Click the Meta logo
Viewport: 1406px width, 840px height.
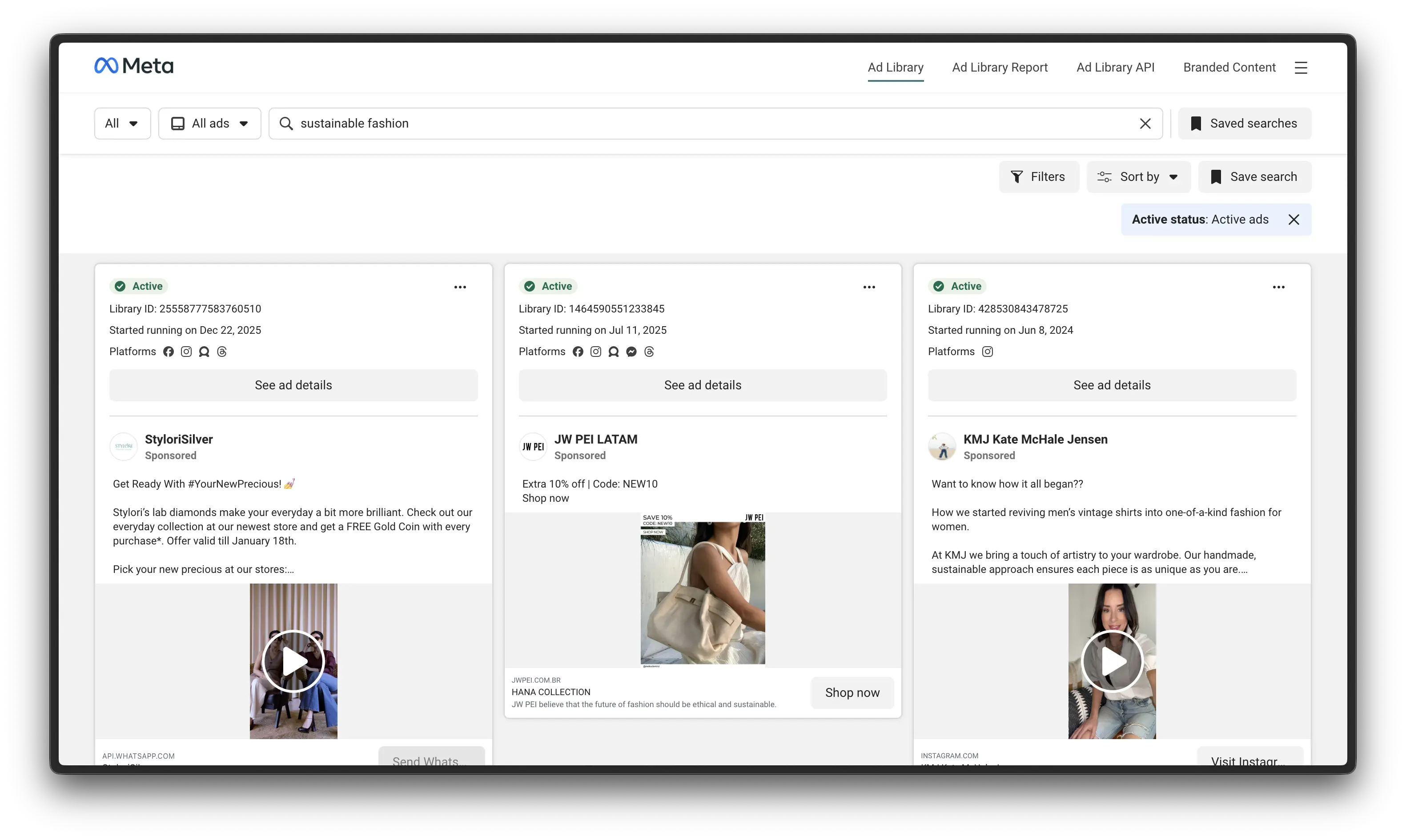134,66
